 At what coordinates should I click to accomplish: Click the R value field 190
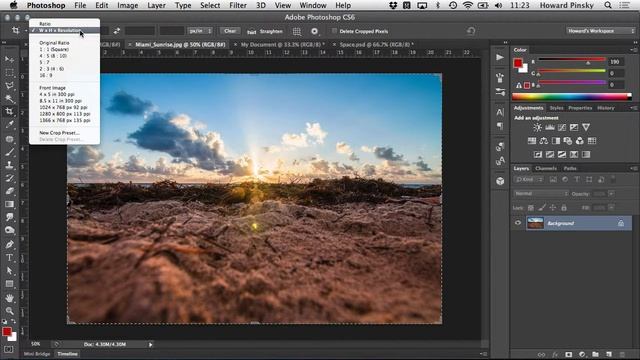point(616,62)
